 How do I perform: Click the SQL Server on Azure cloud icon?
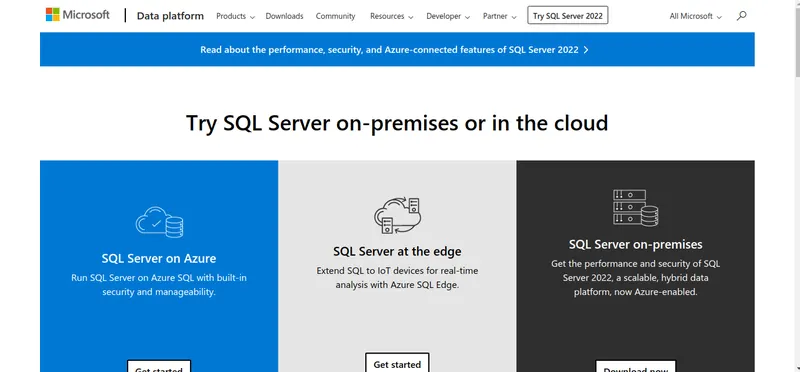[x=159, y=221]
